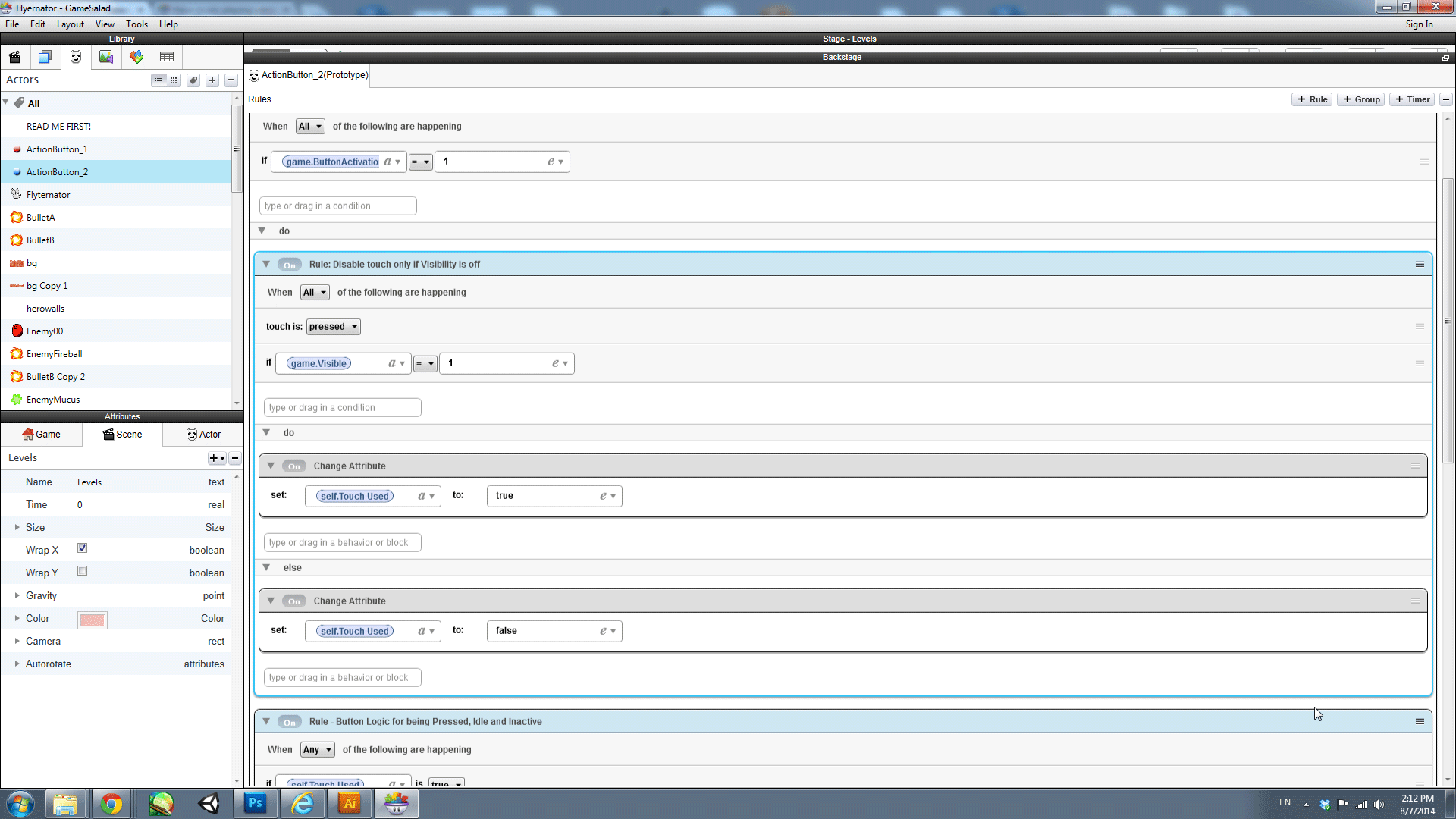The image size is (1456, 819).
Task: Open the Behaviors puzzle-piece library tab
Action: [136, 57]
